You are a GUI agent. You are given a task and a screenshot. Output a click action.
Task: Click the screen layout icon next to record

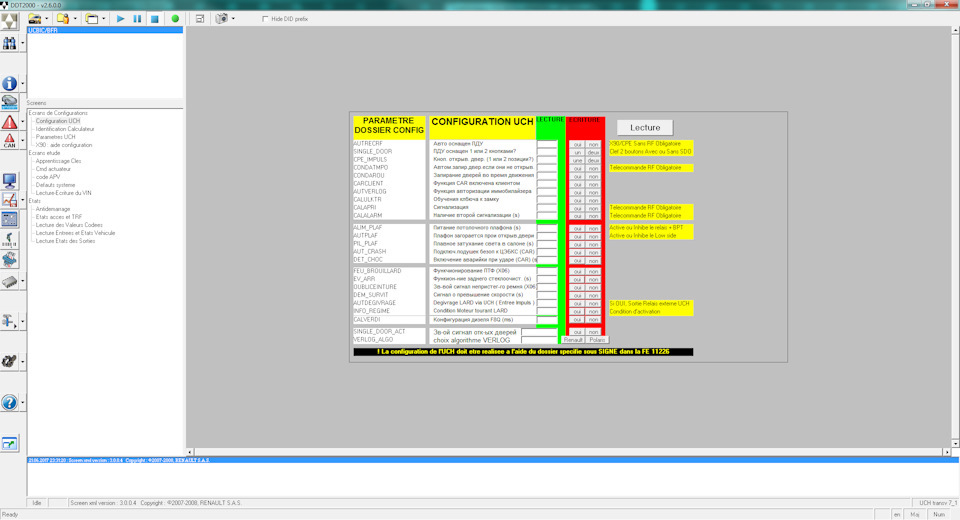click(x=200, y=19)
